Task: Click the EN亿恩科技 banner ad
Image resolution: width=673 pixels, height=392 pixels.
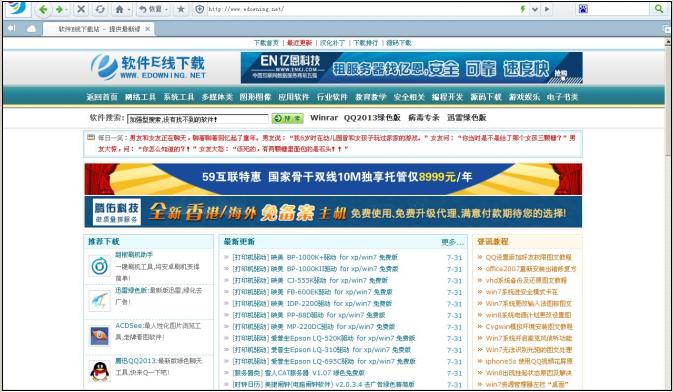Action: click(411, 68)
